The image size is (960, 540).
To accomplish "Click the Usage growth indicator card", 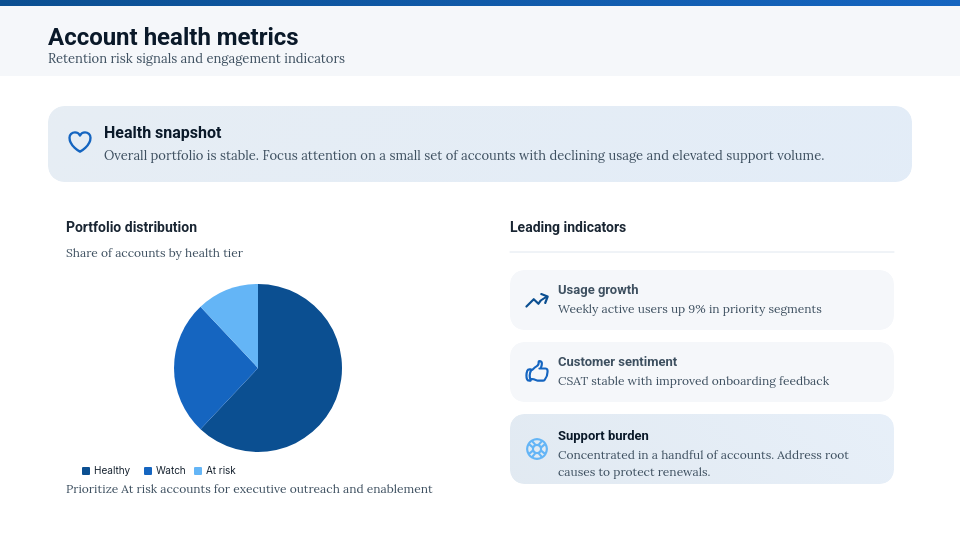I will click(x=702, y=300).
